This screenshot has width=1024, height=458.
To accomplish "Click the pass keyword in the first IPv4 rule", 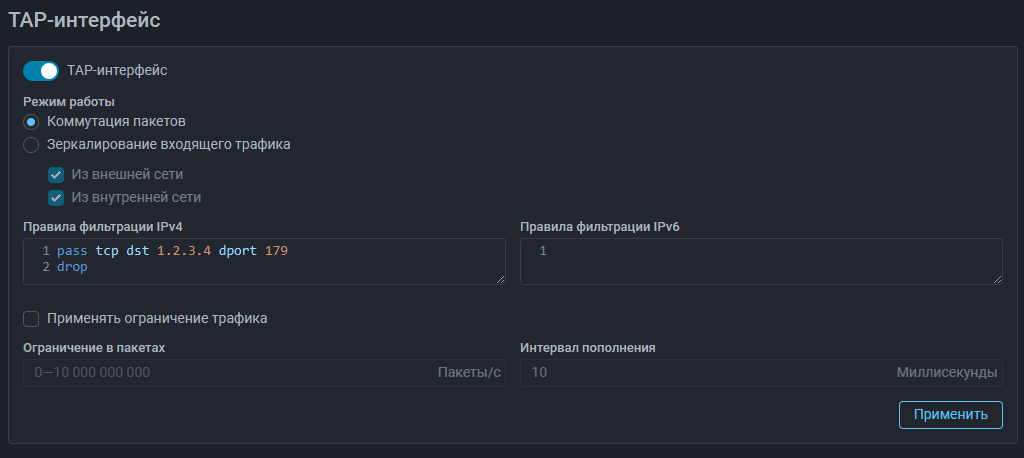I will (73, 251).
